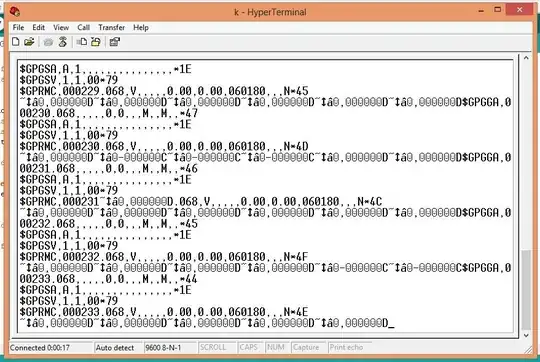The image size is (540, 362).
Task: Click the Open file folder icon
Action: pos(30,42)
